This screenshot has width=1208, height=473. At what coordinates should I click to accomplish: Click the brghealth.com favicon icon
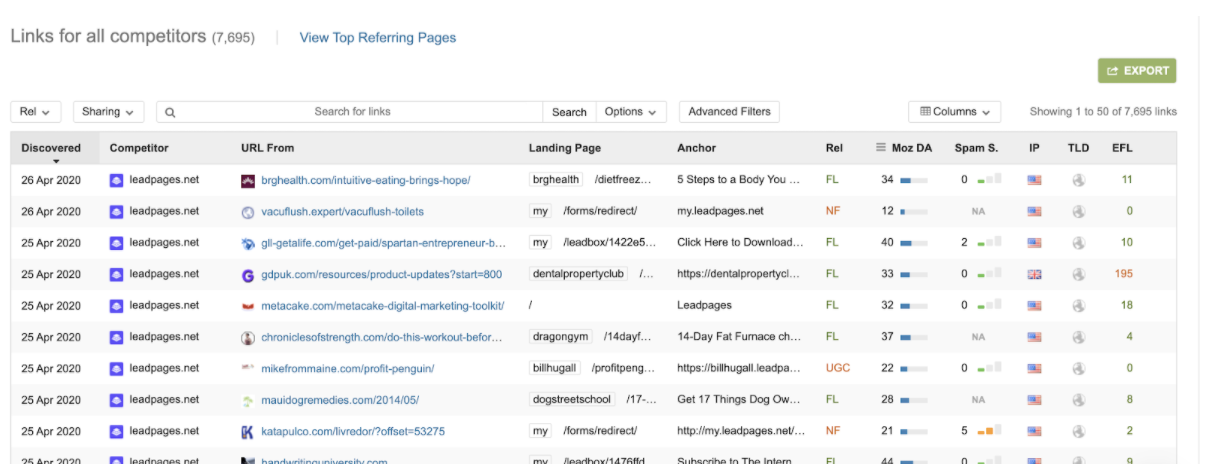click(248, 180)
